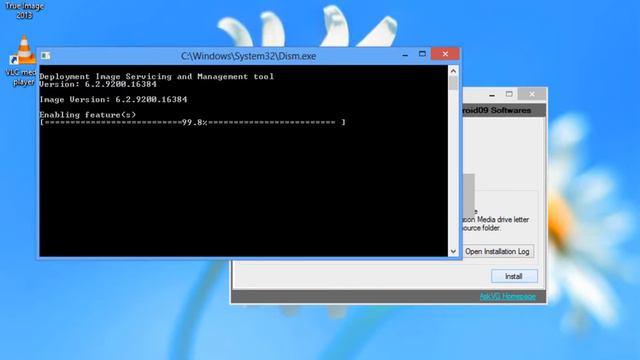Minimize the background installer window

coord(492,95)
